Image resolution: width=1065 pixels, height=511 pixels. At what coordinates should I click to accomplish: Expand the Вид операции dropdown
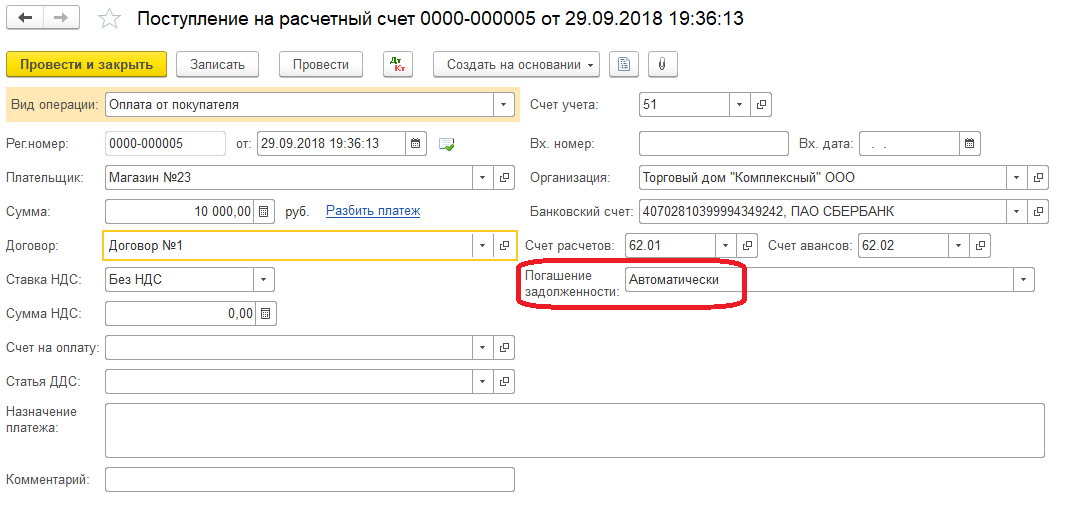point(503,104)
